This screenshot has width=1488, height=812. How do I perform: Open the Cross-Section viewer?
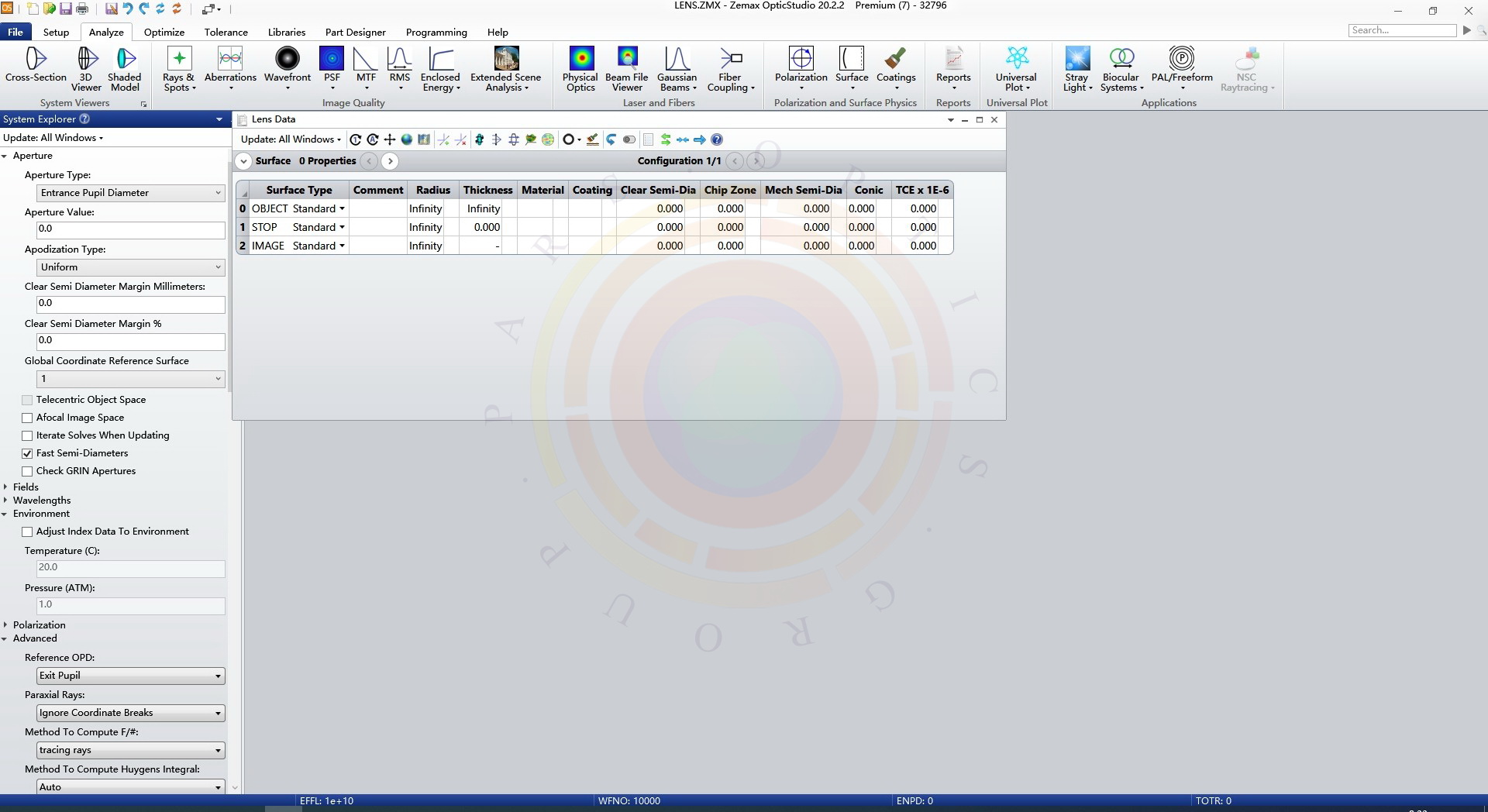point(35,68)
